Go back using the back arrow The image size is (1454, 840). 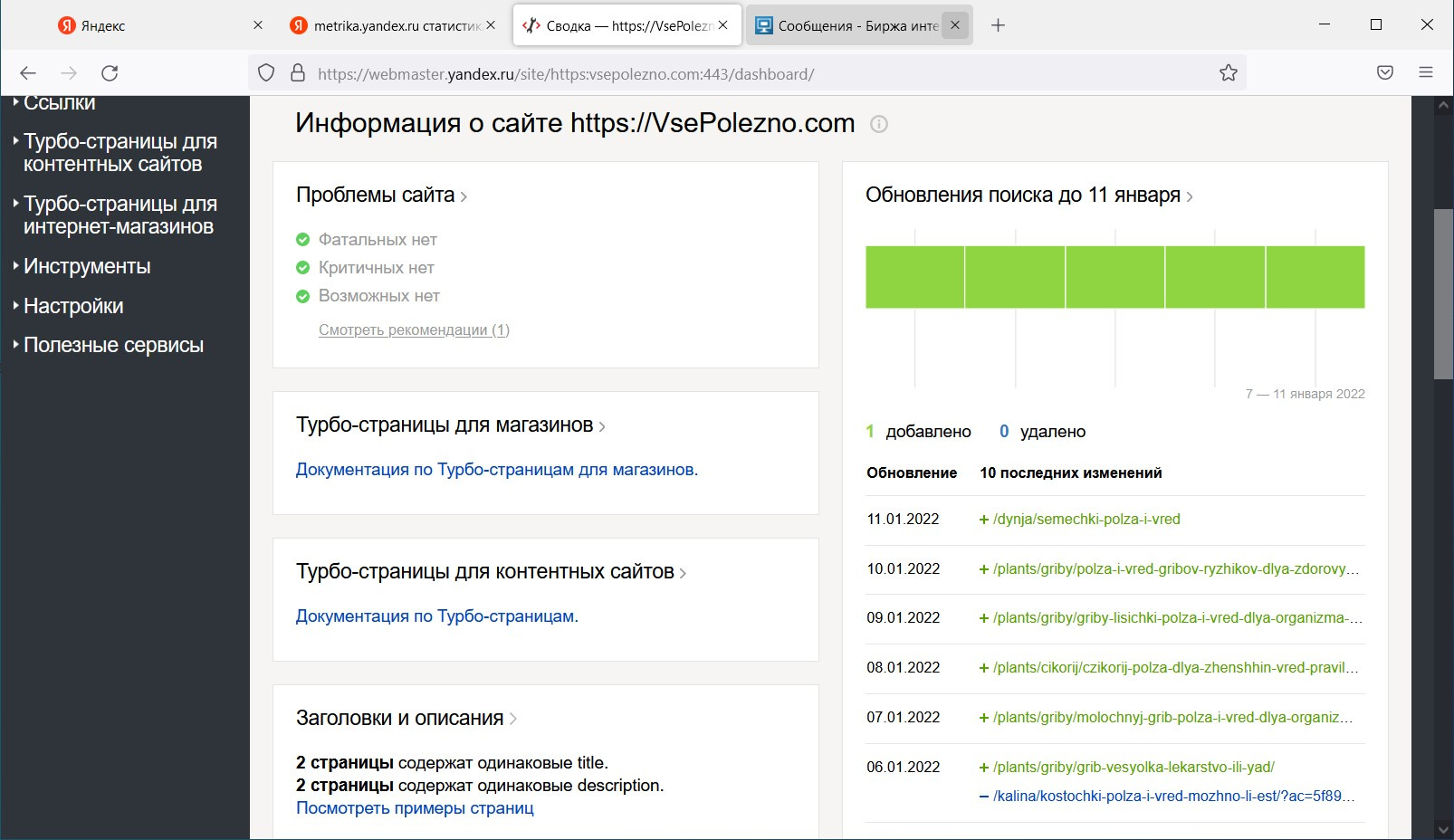(28, 73)
